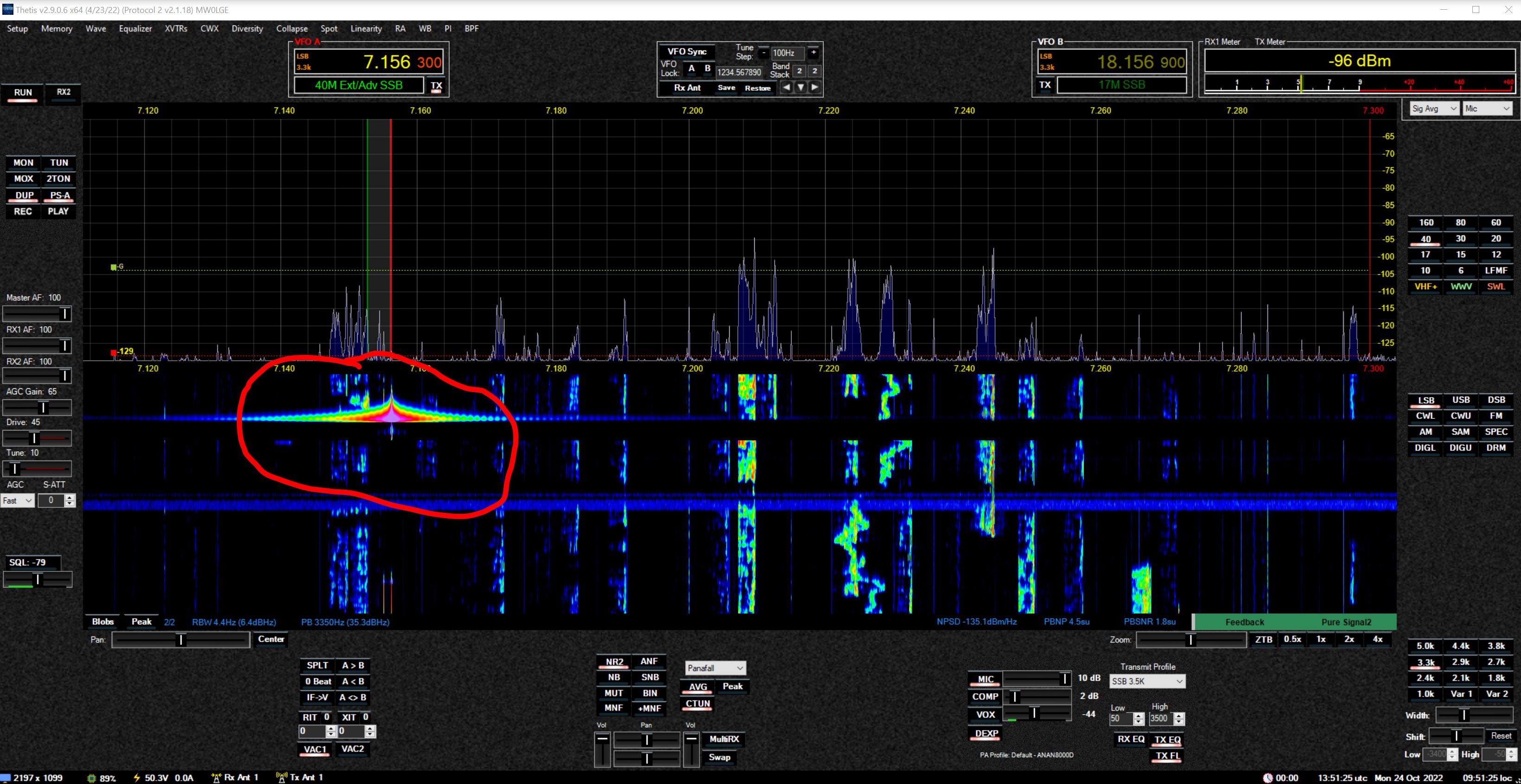
Task: Open the Setup menu
Action: [x=17, y=28]
